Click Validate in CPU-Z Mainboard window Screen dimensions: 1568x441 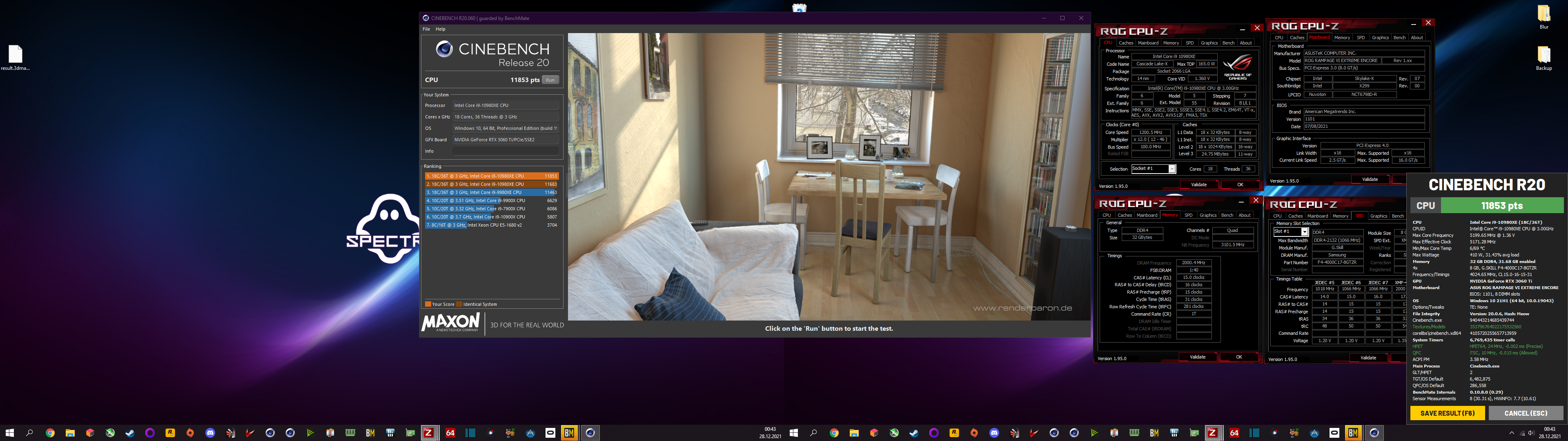[1370, 179]
